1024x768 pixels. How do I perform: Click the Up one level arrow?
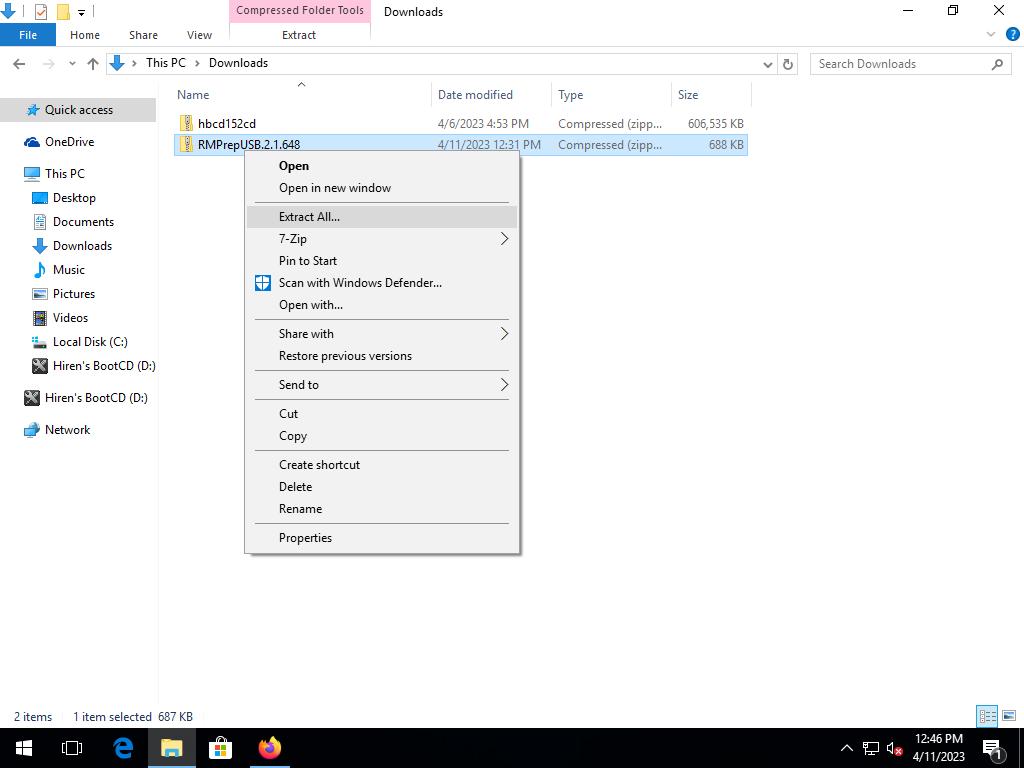point(93,64)
